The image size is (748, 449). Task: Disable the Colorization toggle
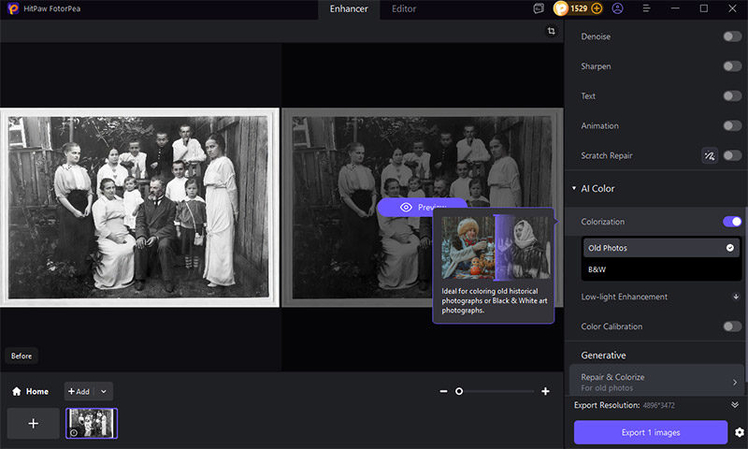(x=732, y=222)
